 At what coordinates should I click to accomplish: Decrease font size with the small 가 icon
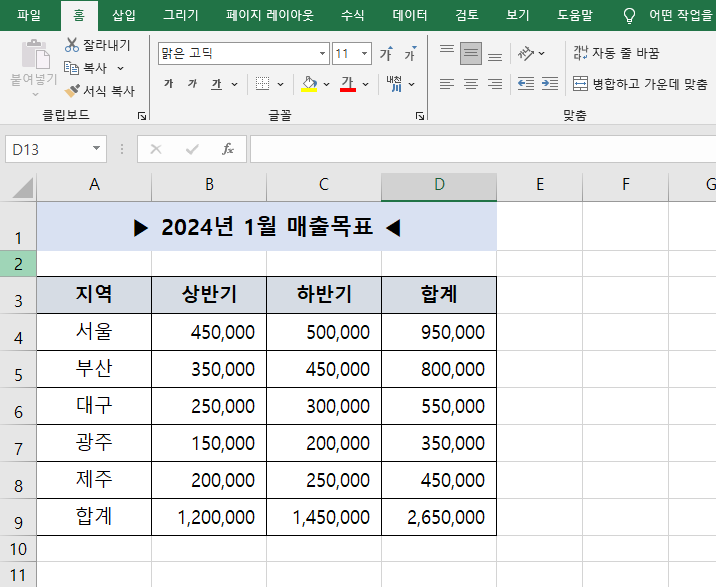(x=410, y=54)
